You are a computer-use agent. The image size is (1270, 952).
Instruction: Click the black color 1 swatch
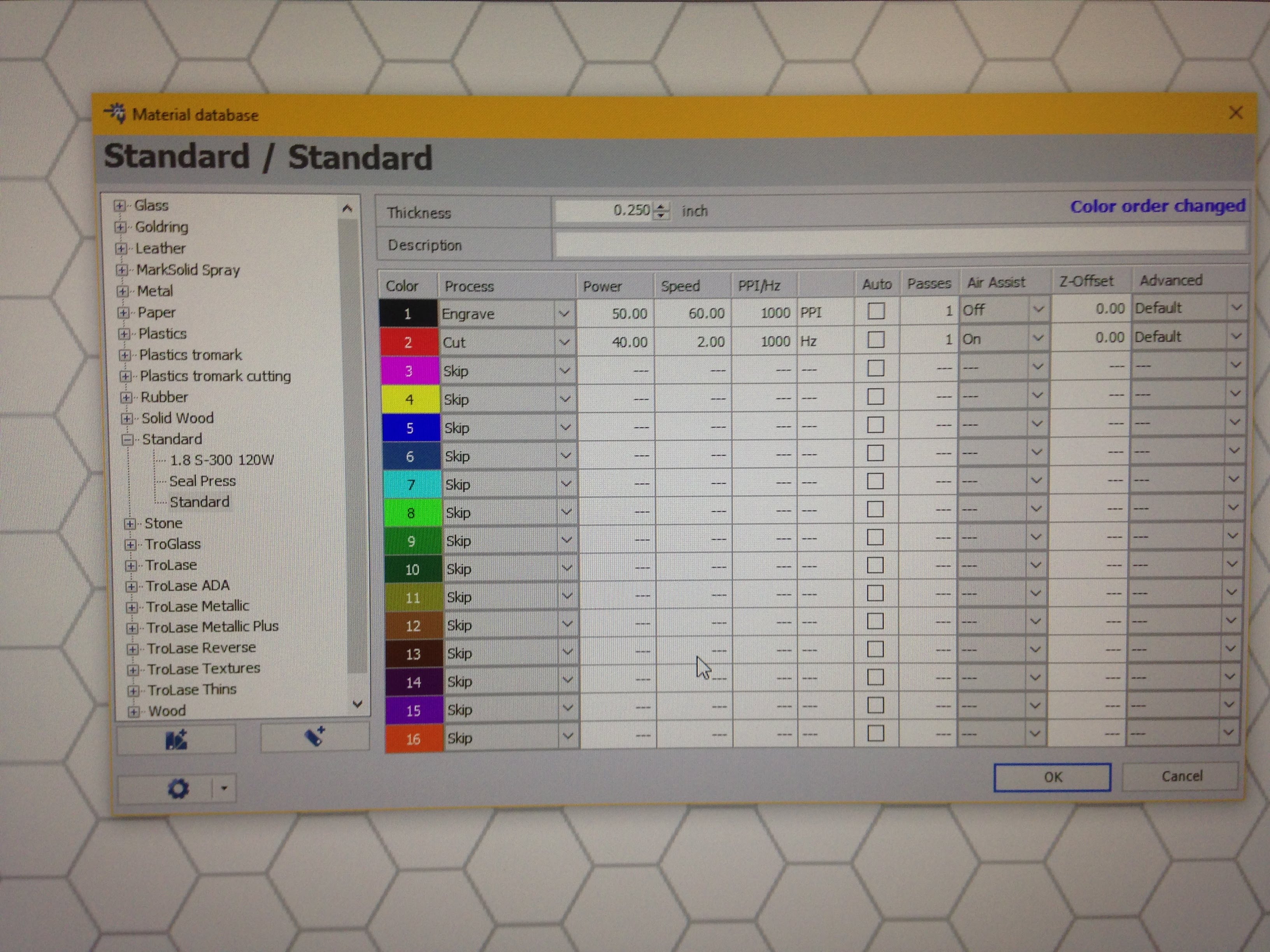coord(408,314)
